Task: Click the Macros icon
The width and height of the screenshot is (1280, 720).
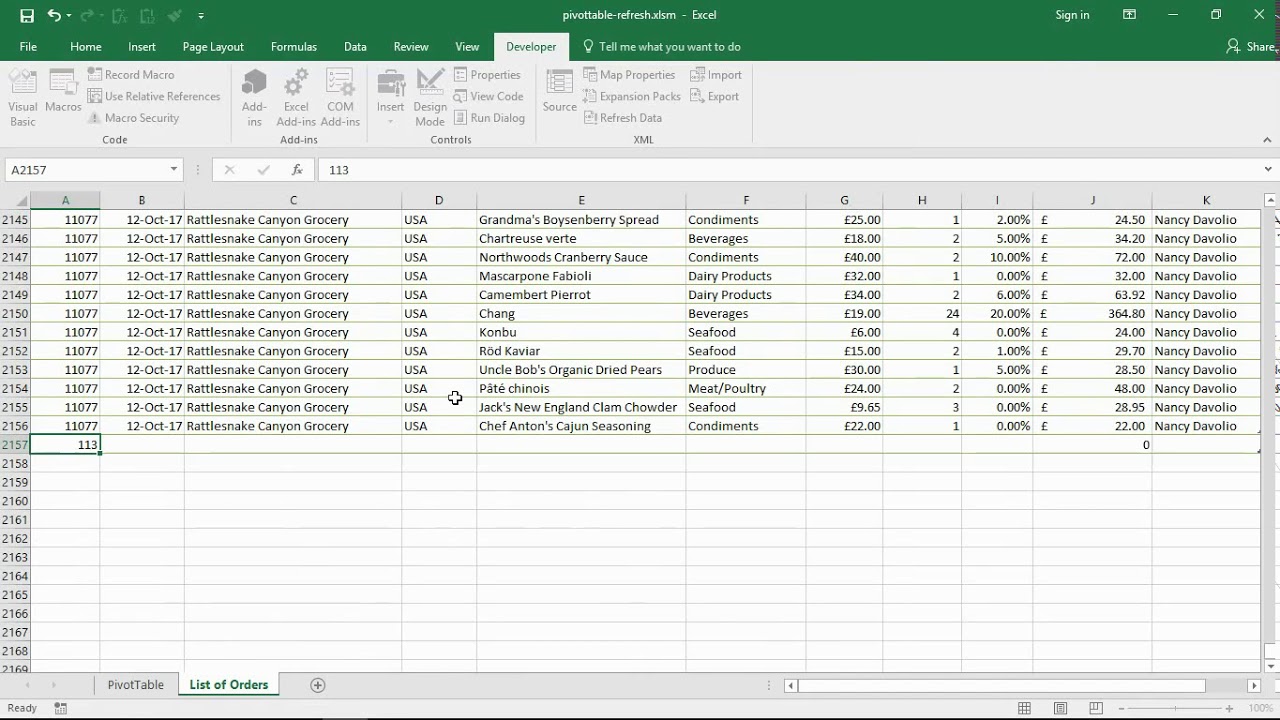Action: pos(62,95)
